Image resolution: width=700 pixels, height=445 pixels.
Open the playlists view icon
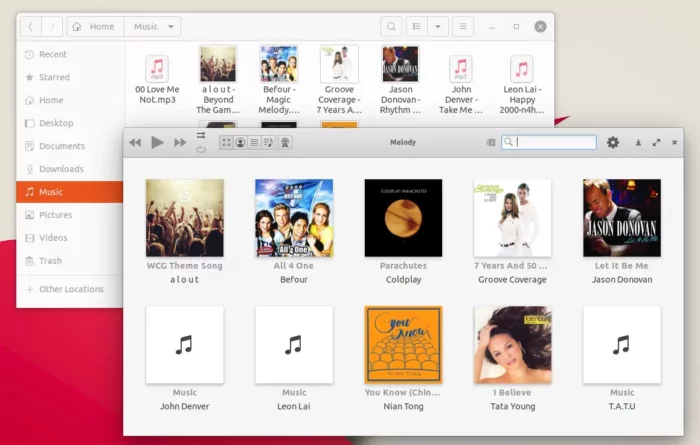click(269, 142)
